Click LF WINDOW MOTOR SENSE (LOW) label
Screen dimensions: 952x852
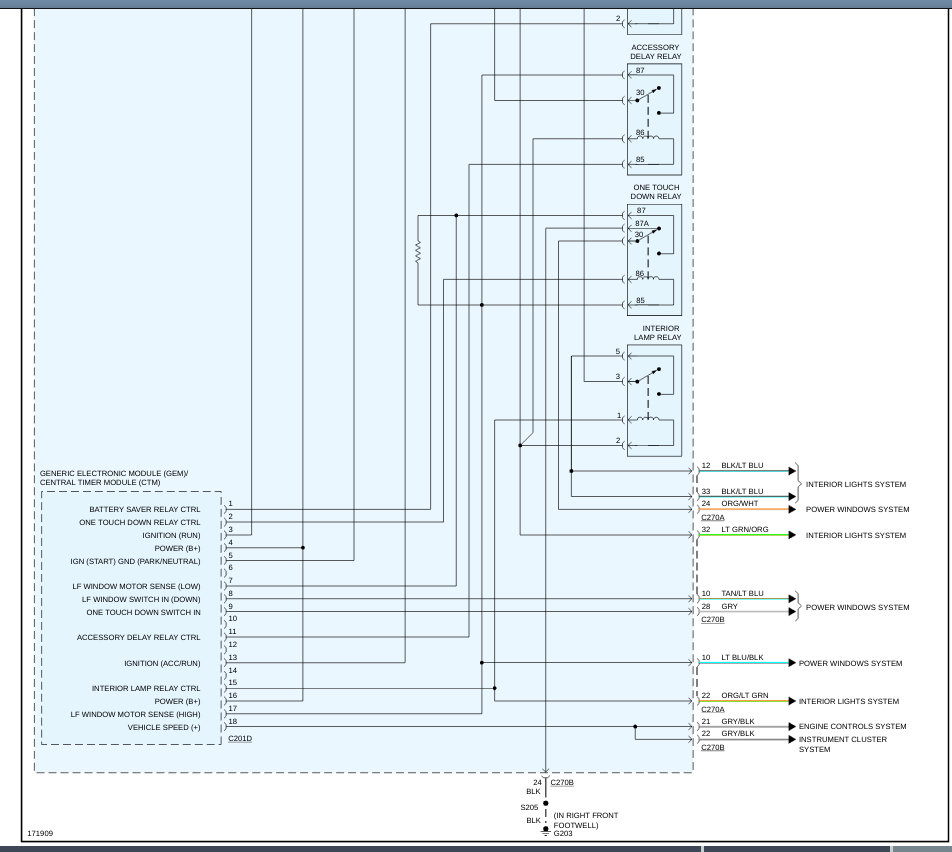click(136, 587)
